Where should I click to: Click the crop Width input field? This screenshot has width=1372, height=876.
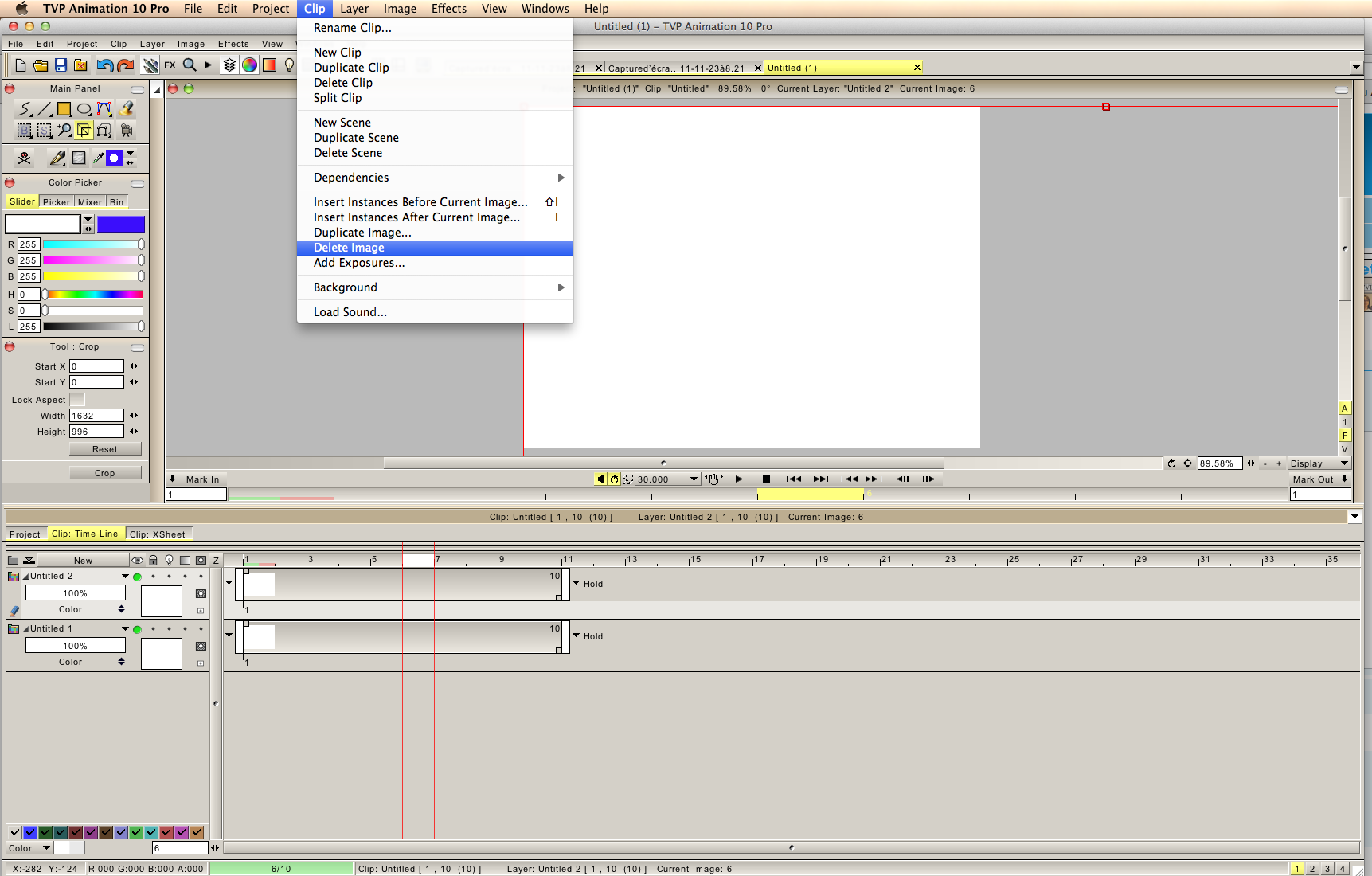pyautogui.click(x=96, y=416)
